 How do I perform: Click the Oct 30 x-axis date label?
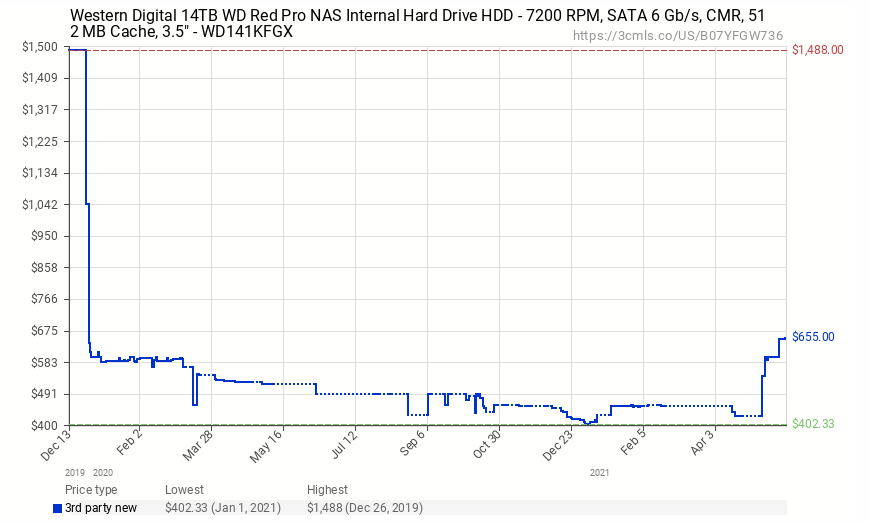tap(488, 444)
